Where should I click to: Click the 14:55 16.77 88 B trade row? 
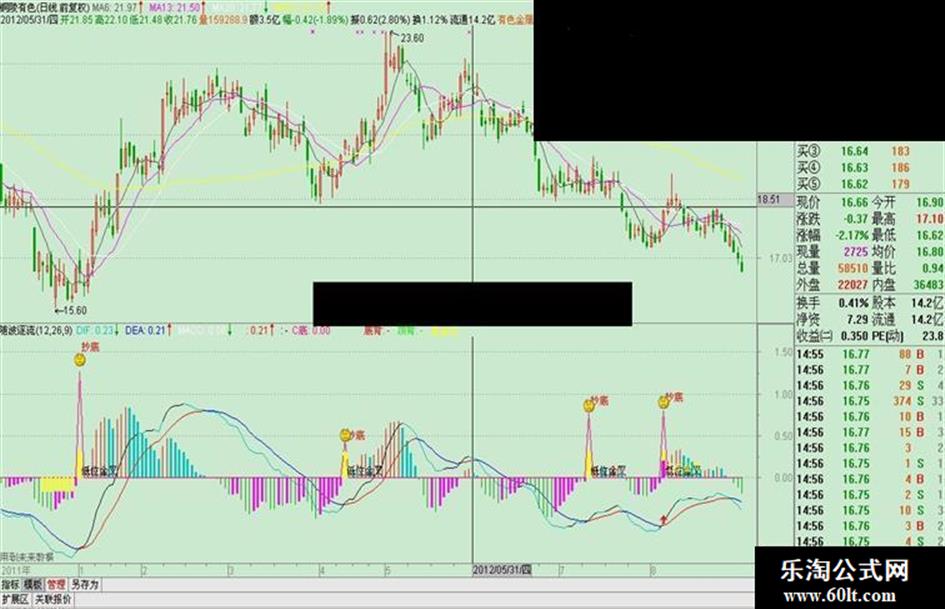[x=870, y=354]
